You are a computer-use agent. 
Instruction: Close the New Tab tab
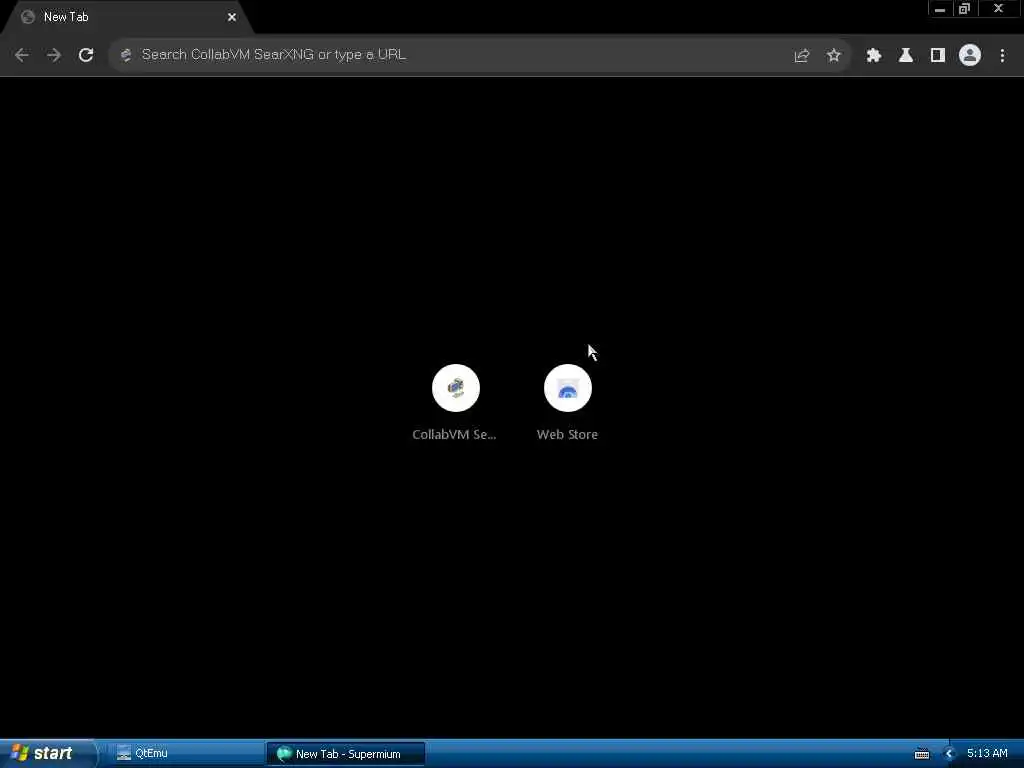click(x=232, y=18)
